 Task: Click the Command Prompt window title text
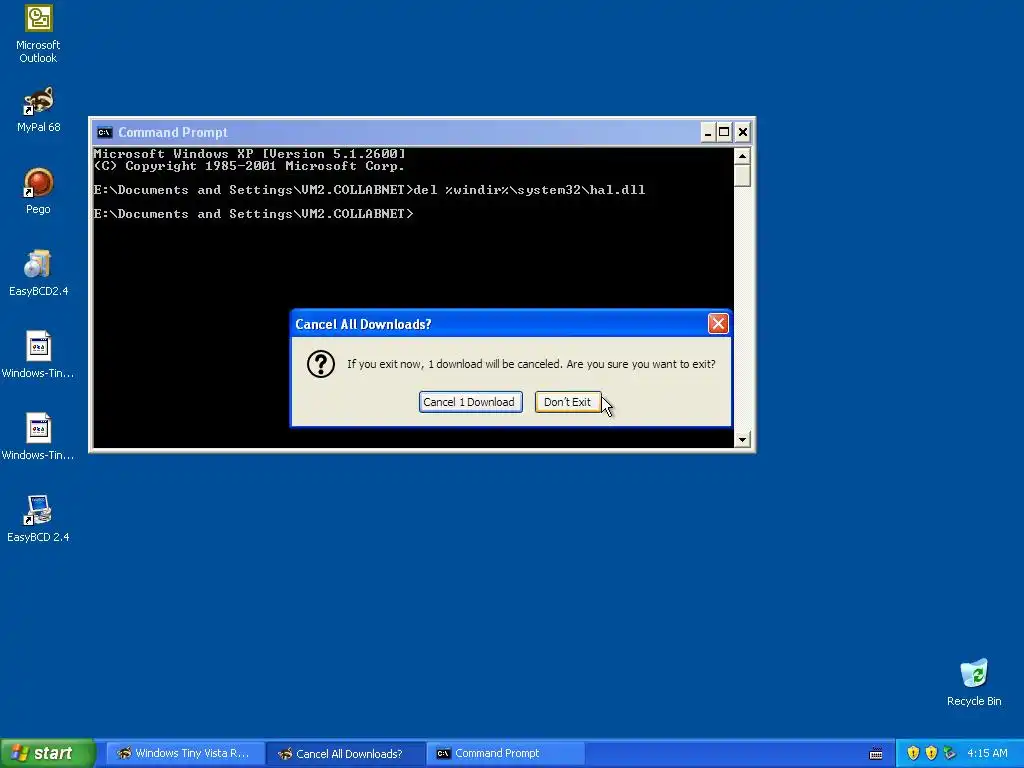172,133
